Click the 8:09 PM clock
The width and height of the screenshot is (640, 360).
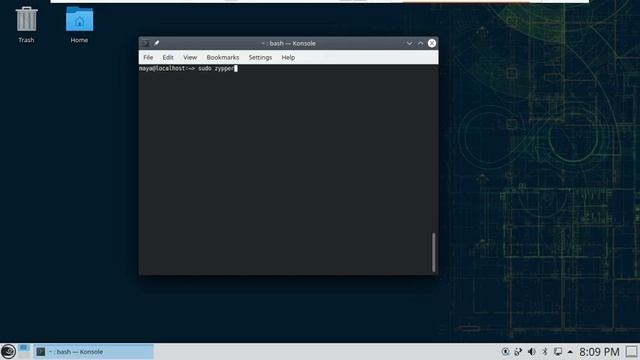click(599, 352)
